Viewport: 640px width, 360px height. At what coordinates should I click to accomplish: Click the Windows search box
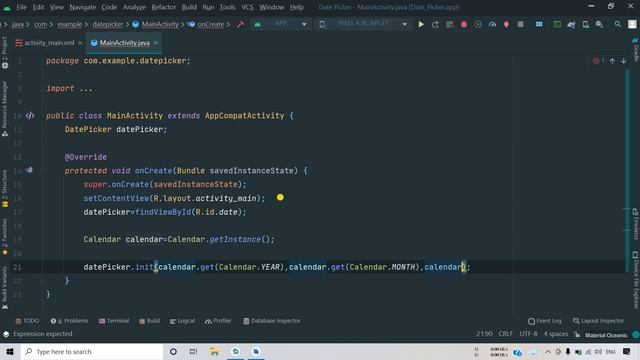92,351
